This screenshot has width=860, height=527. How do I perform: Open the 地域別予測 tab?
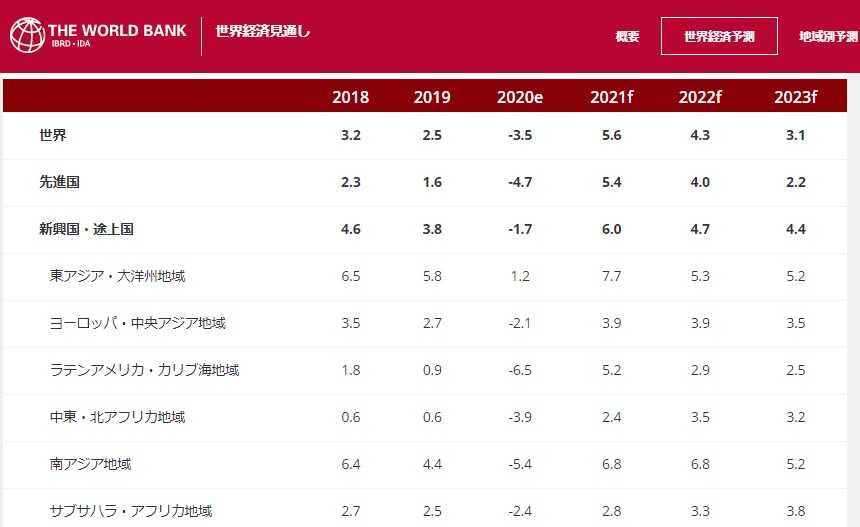(x=828, y=37)
